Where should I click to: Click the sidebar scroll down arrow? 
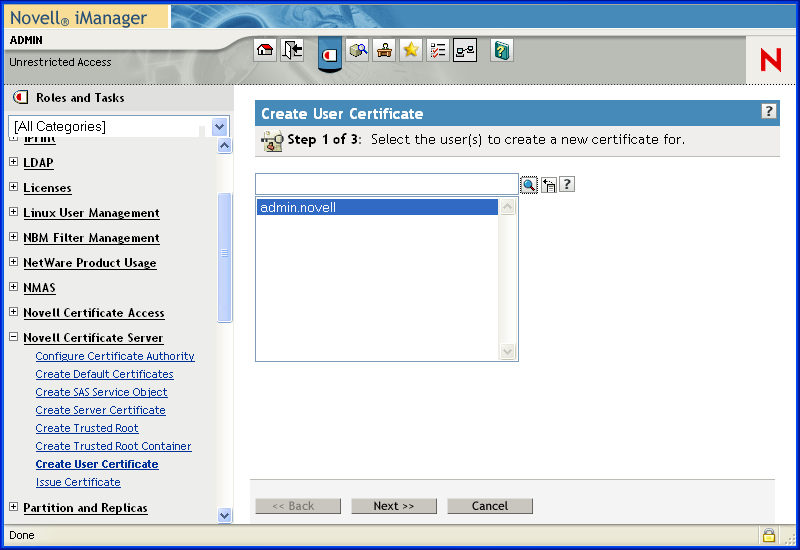[224, 515]
